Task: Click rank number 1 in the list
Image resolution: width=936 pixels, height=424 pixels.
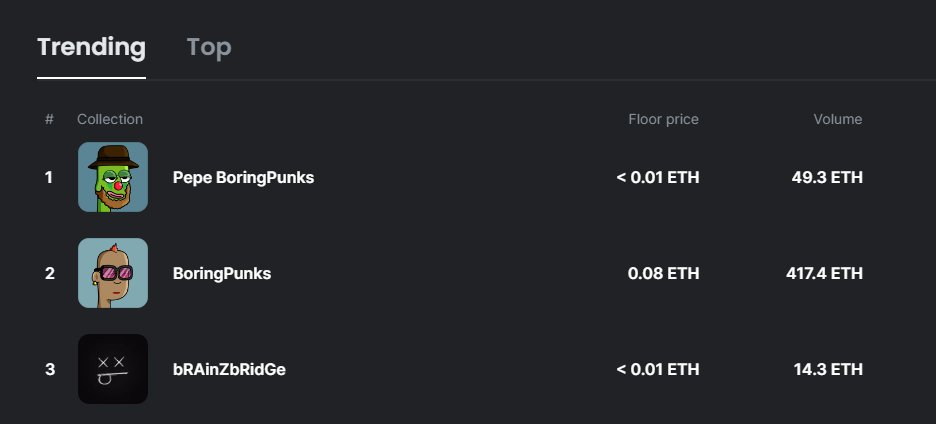Action: 49,177
